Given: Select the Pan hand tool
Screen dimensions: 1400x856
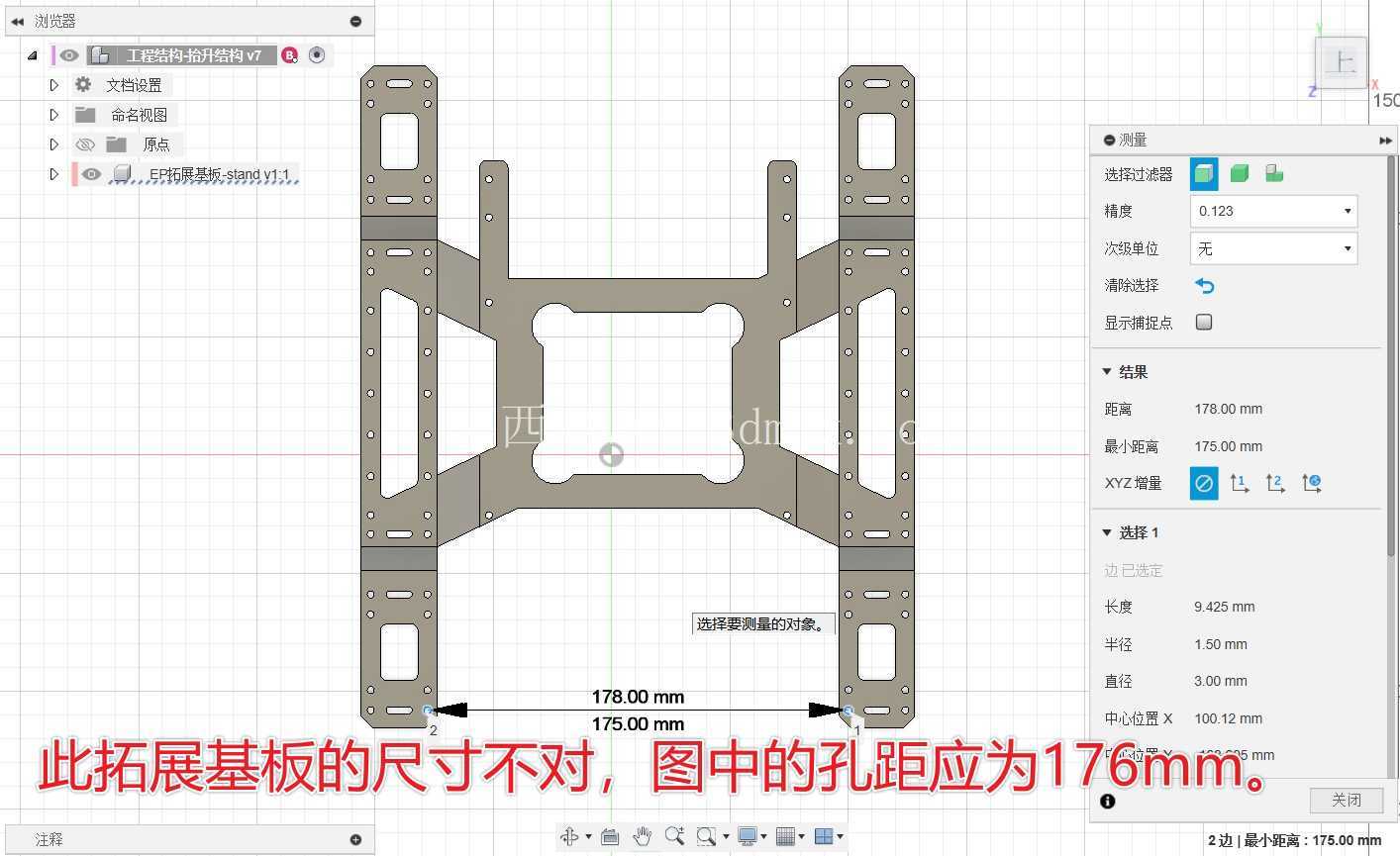Looking at the screenshot, I should coord(642,837).
